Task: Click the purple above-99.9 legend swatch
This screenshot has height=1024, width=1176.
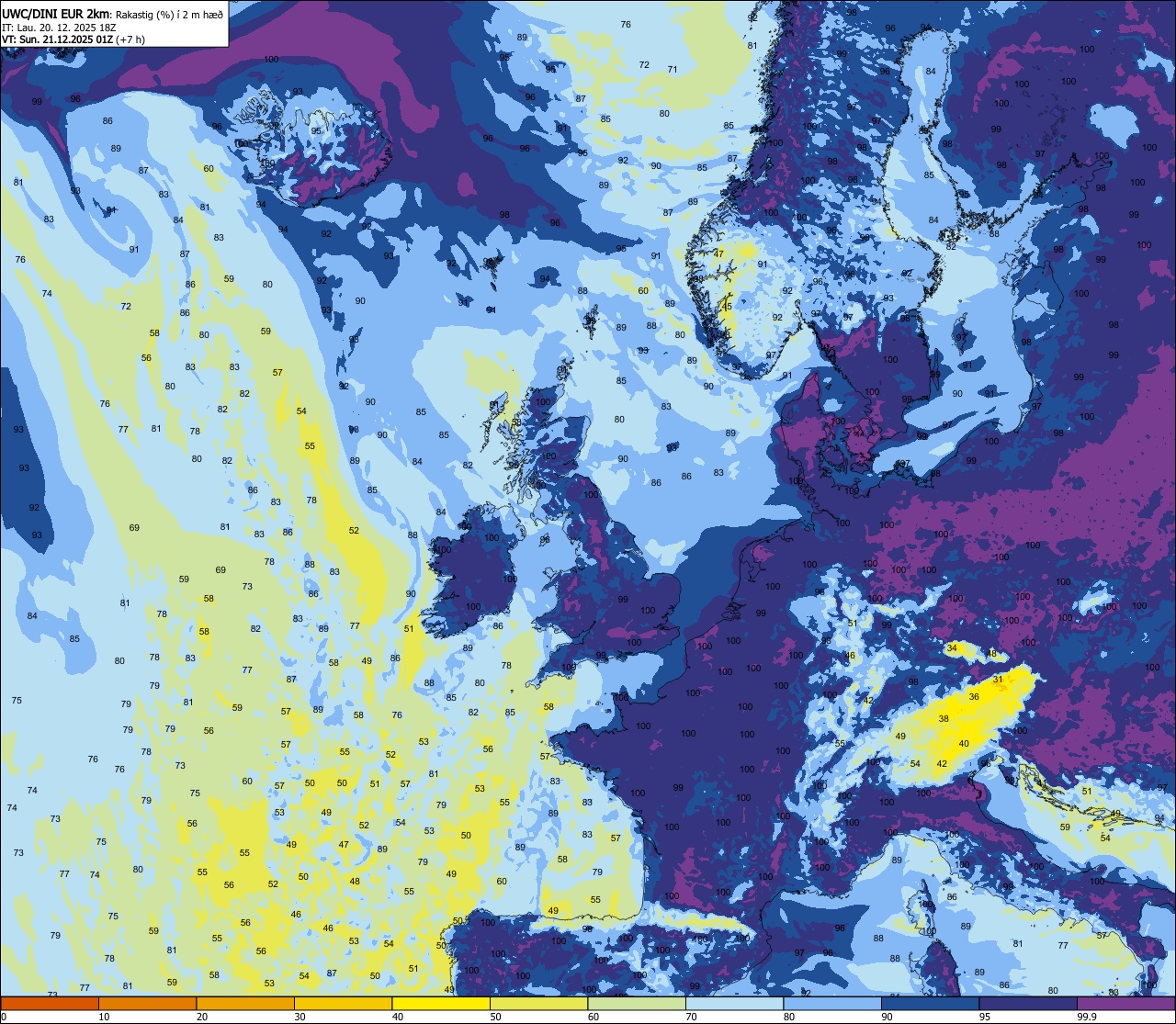Action: [x=1126, y=1003]
